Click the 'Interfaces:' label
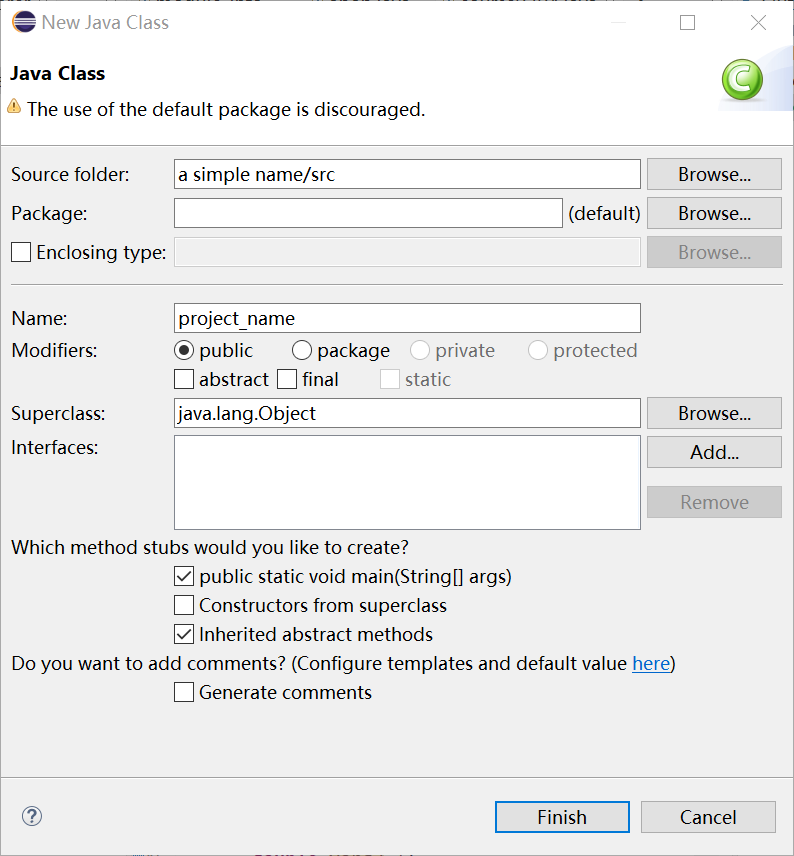Viewport: 794px width, 856px height. pyautogui.click(x=55, y=447)
